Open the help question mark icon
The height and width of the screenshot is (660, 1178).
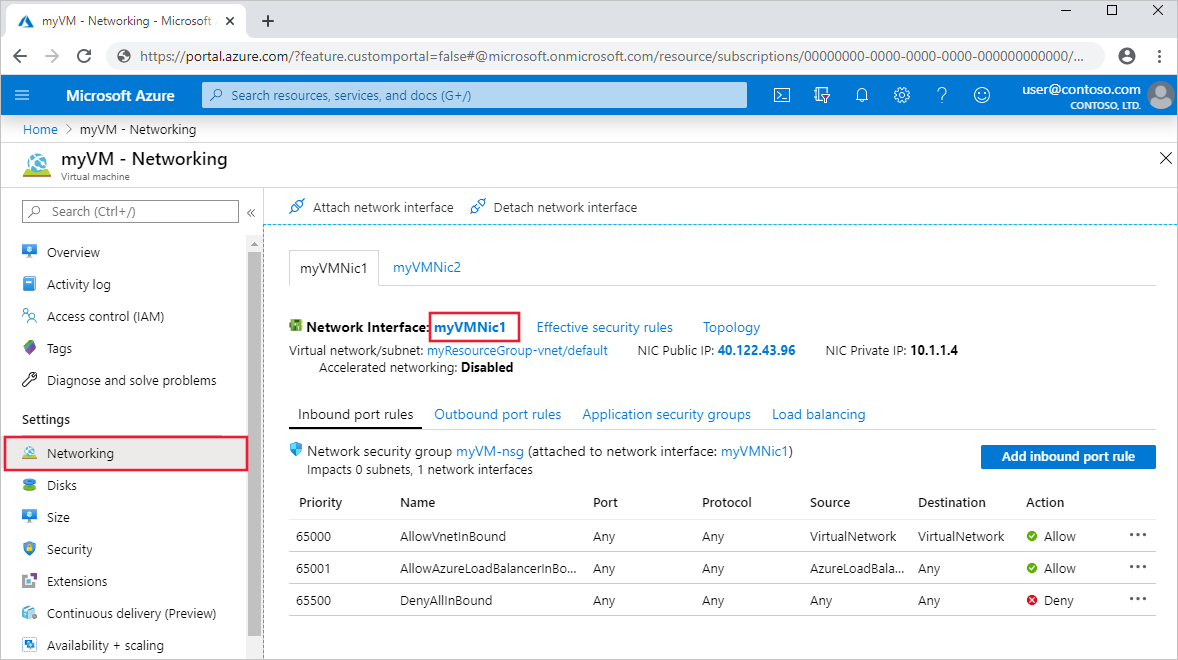pos(941,95)
